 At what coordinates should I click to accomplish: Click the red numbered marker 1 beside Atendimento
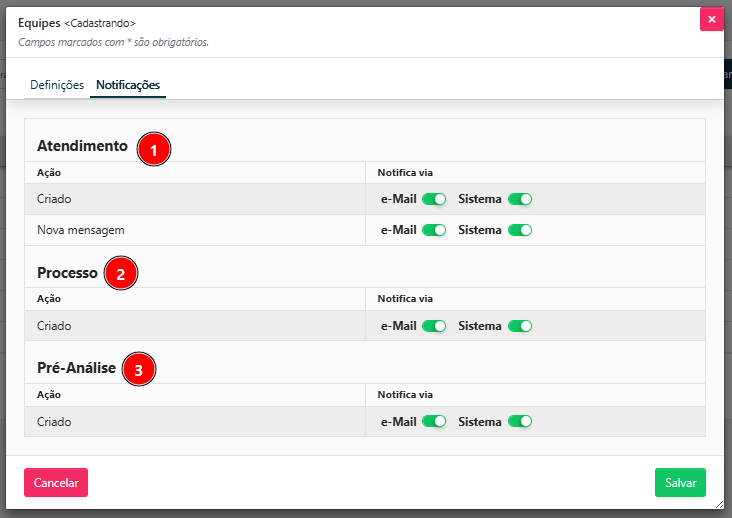[153, 150]
